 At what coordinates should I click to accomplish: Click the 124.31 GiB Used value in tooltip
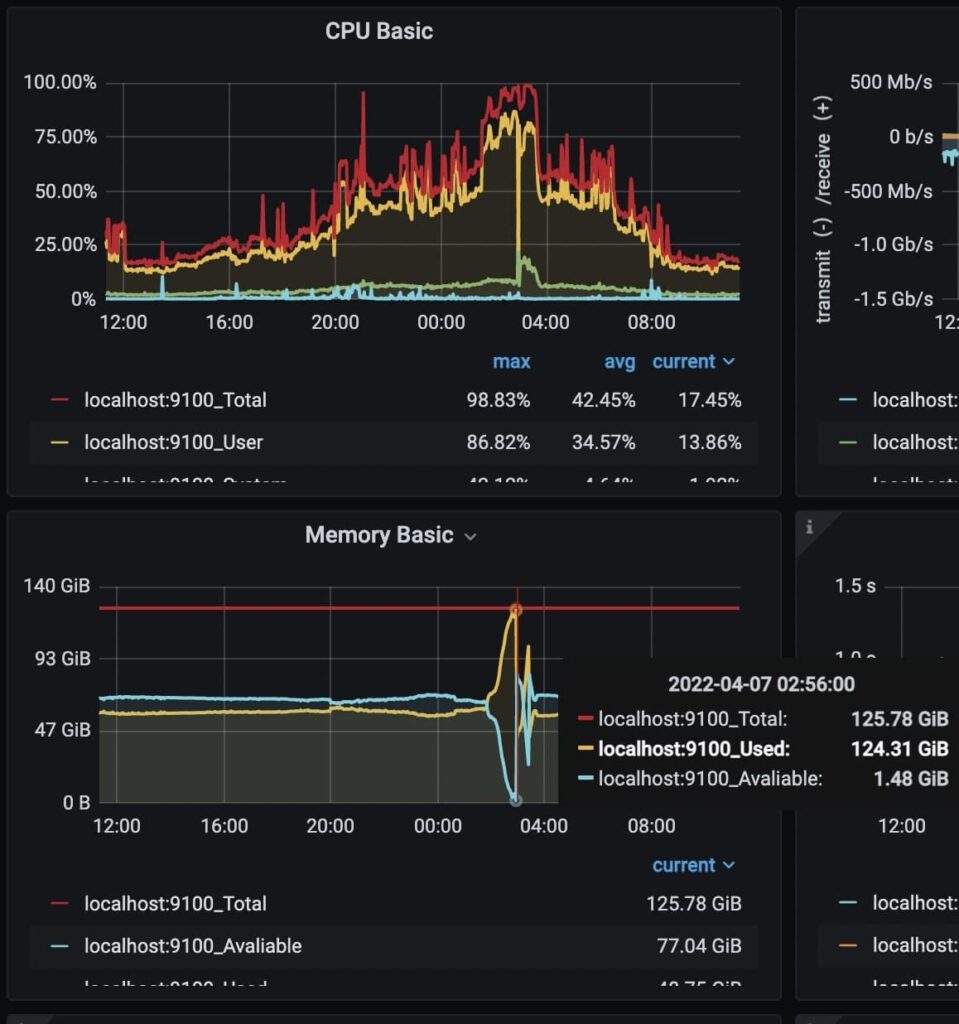pos(900,748)
